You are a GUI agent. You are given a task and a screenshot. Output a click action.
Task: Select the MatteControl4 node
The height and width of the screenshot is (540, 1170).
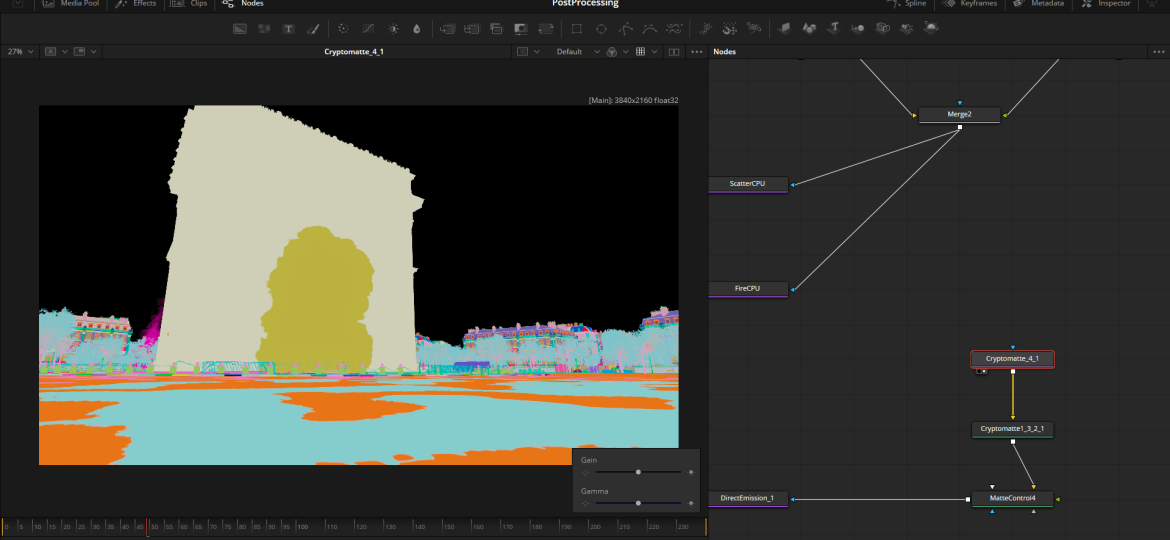coord(1012,498)
